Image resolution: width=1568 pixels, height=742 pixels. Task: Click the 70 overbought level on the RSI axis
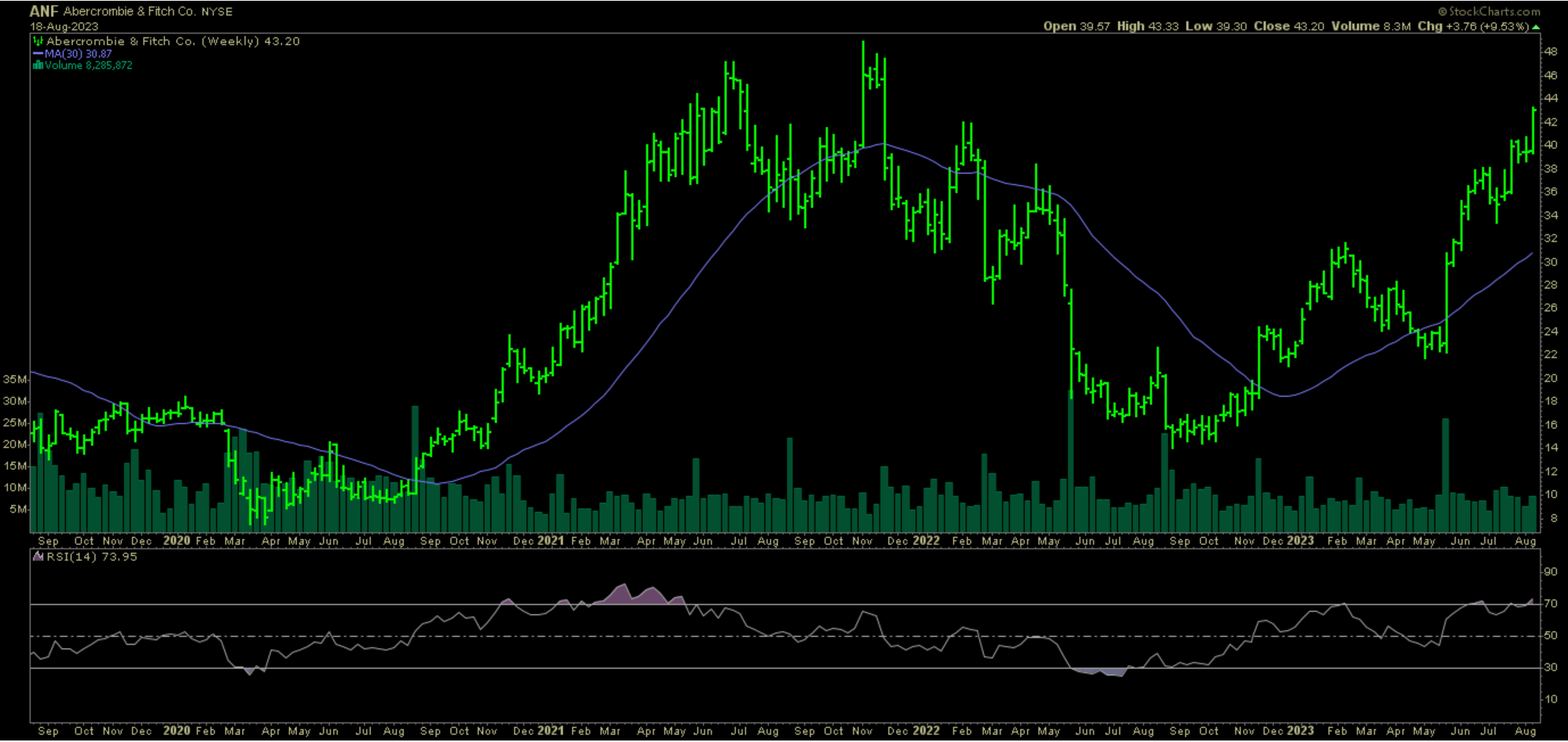point(1551,604)
